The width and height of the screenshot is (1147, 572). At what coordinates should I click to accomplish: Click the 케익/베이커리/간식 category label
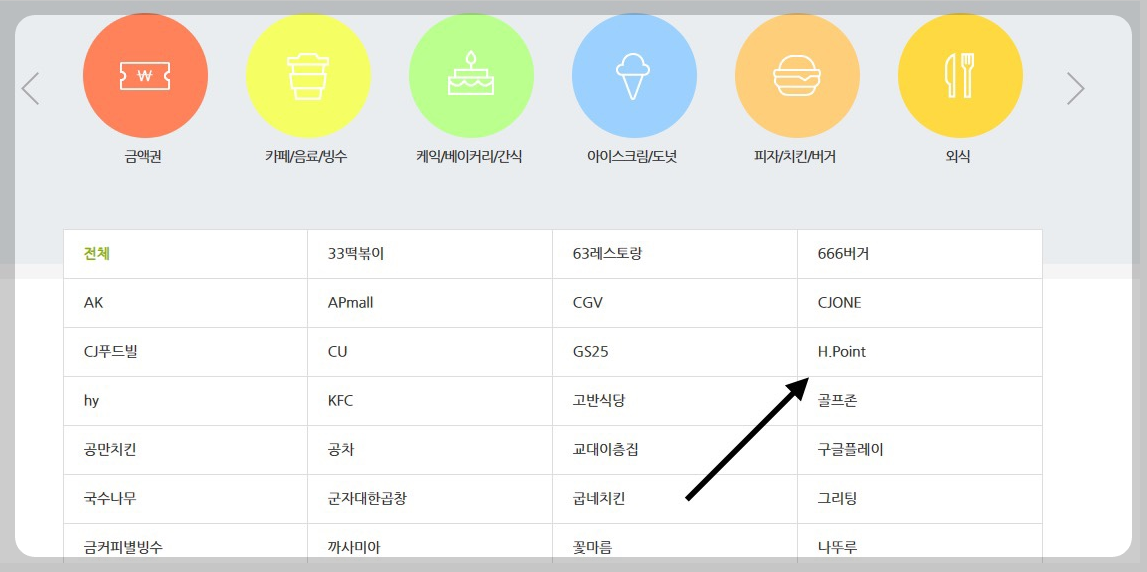point(469,157)
